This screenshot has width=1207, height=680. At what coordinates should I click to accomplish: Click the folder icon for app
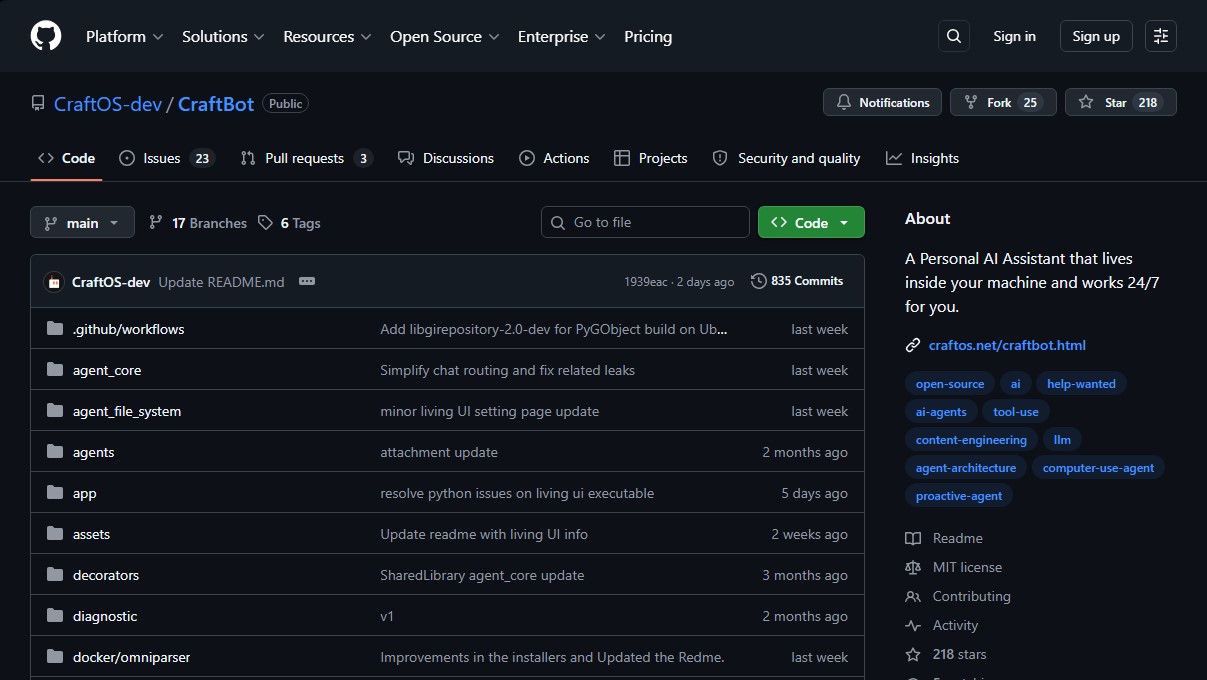(55, 493)
